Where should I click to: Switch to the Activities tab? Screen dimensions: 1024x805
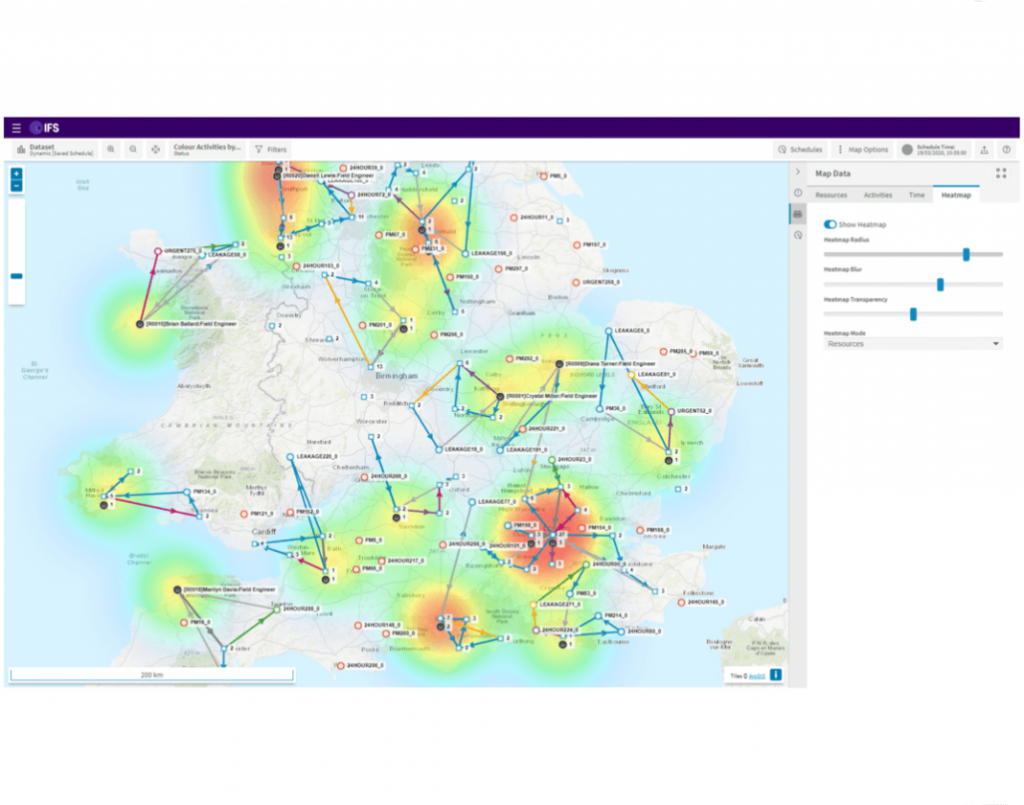[x=878, y=195]
